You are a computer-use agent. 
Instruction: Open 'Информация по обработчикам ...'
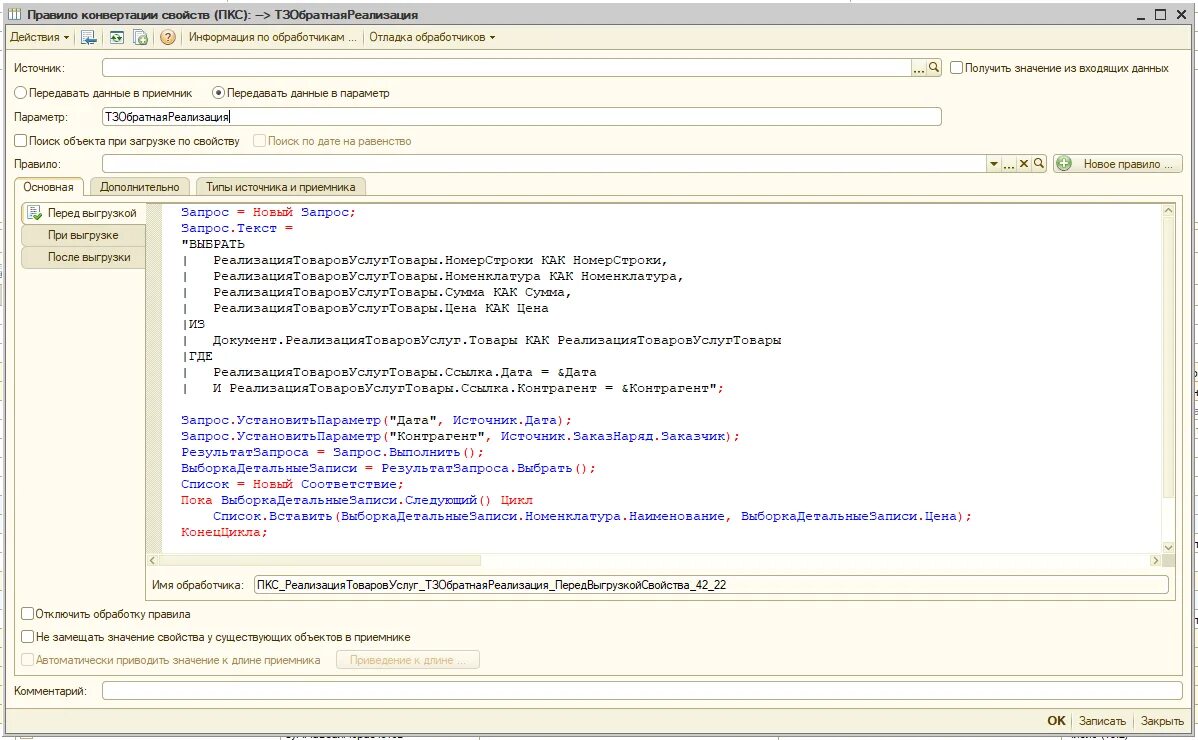pyautogui.click(x=272, y=37)
